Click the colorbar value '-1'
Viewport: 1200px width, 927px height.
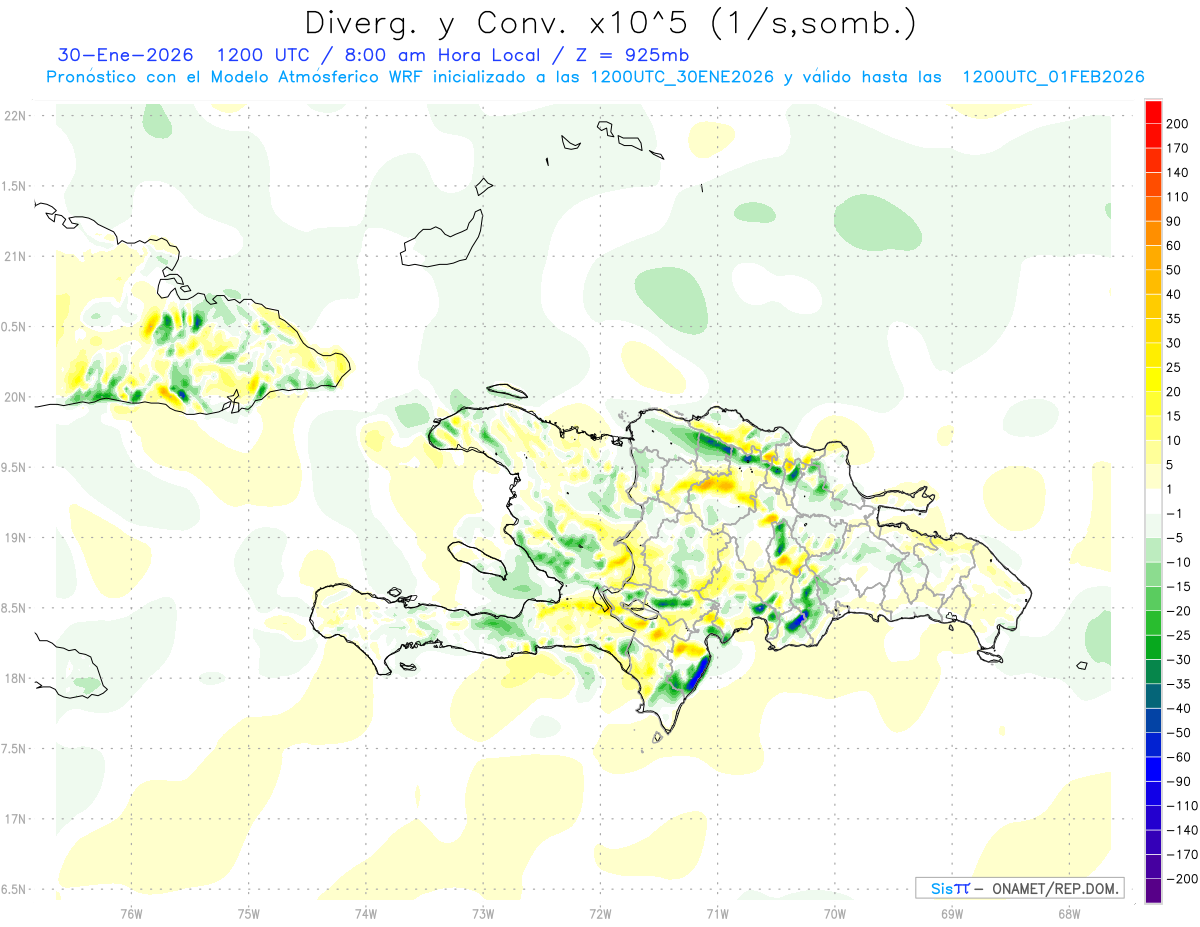[1176, 513]
